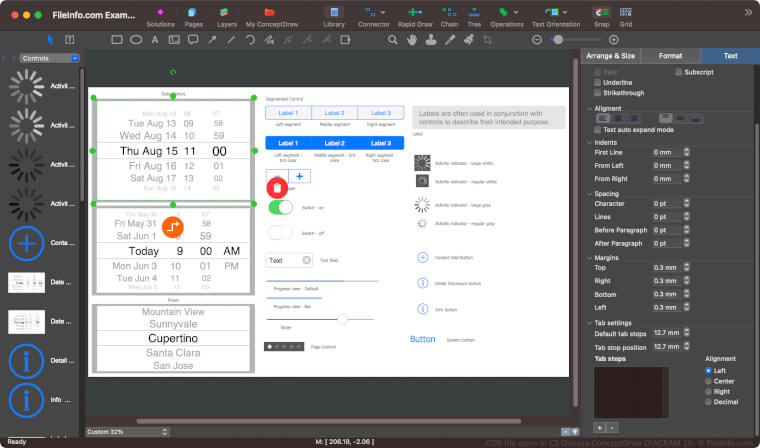Select the Hand pan tool
760x448 pixels.
click(410, 40)
